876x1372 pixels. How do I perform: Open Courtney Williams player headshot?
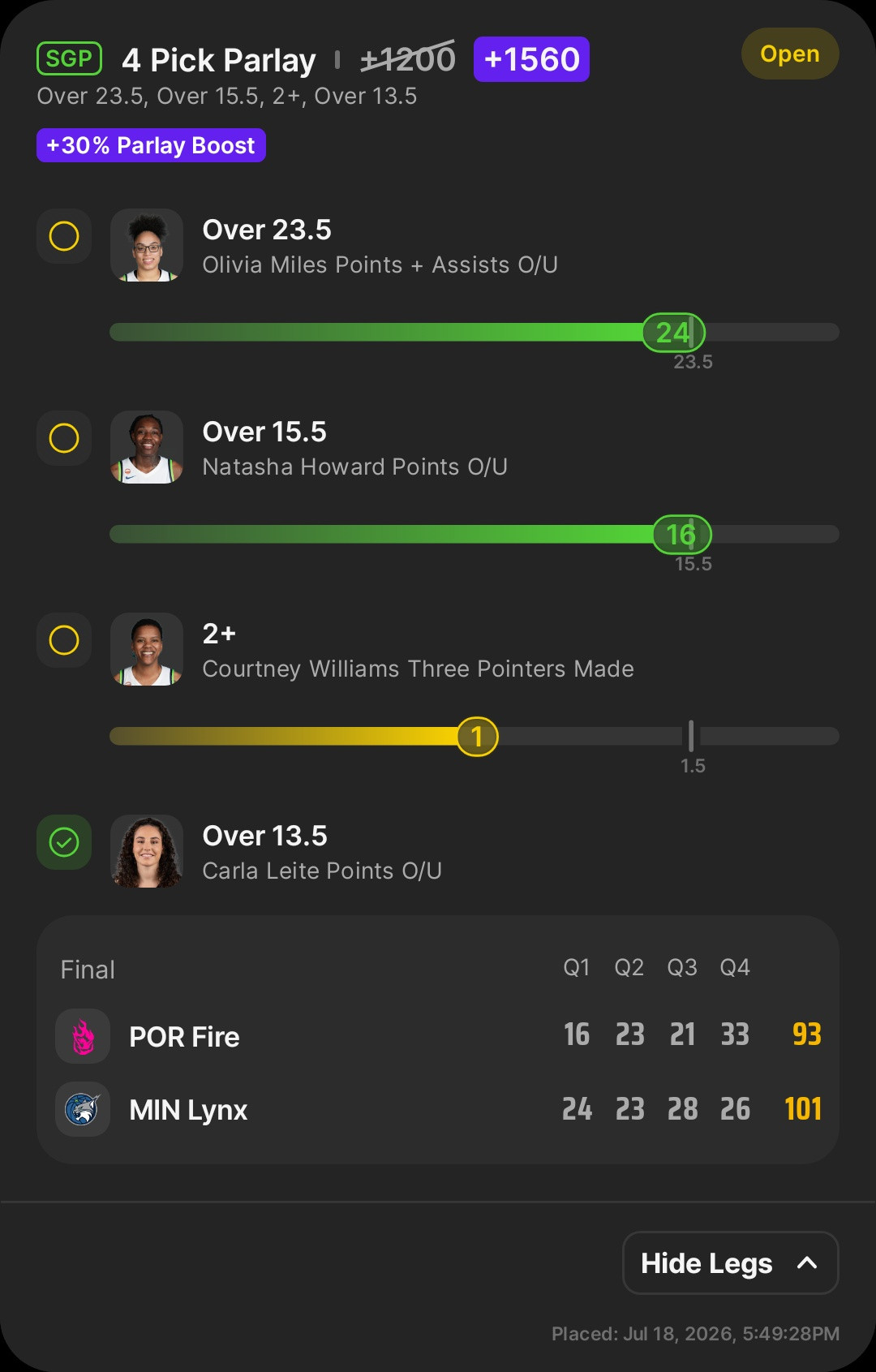[x=147, y=649]
